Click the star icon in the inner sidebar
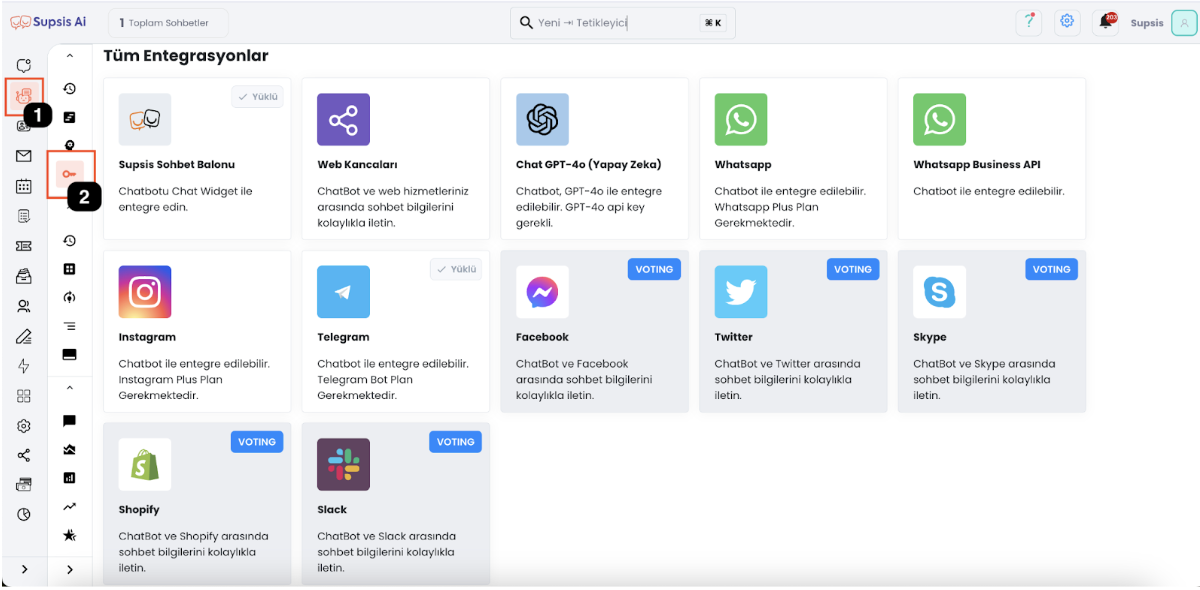The width and height of the screenshot is (1200, 590). pos(69,535)
